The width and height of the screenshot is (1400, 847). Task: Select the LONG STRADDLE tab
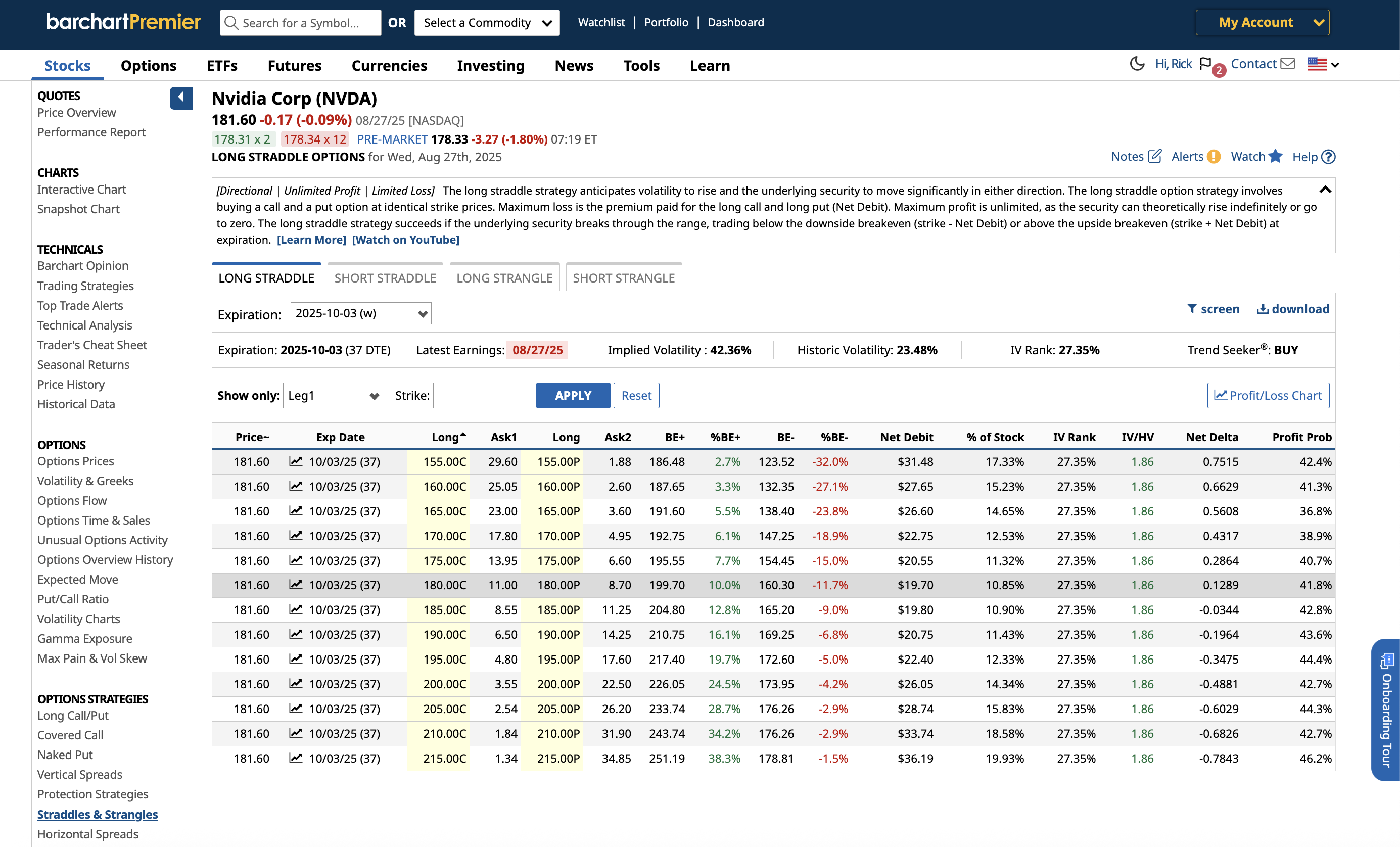266,278
